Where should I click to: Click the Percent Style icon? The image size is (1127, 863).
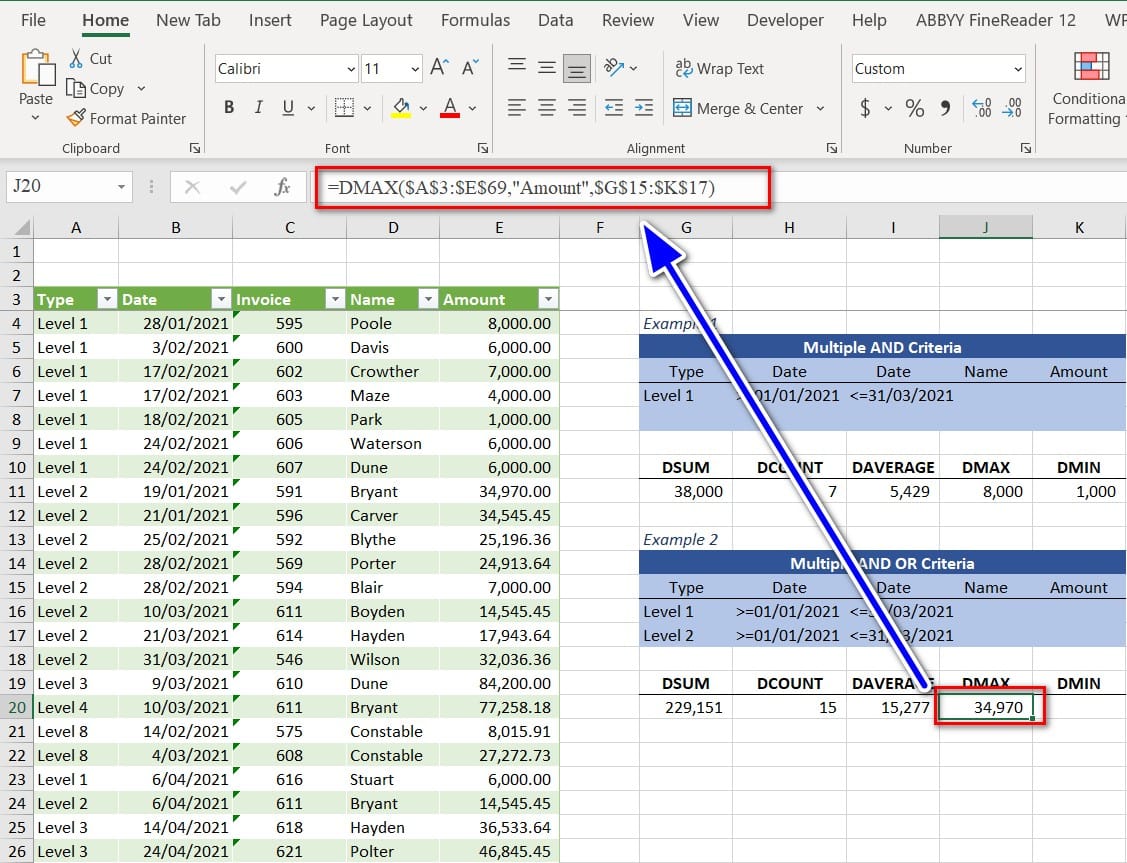914,108
